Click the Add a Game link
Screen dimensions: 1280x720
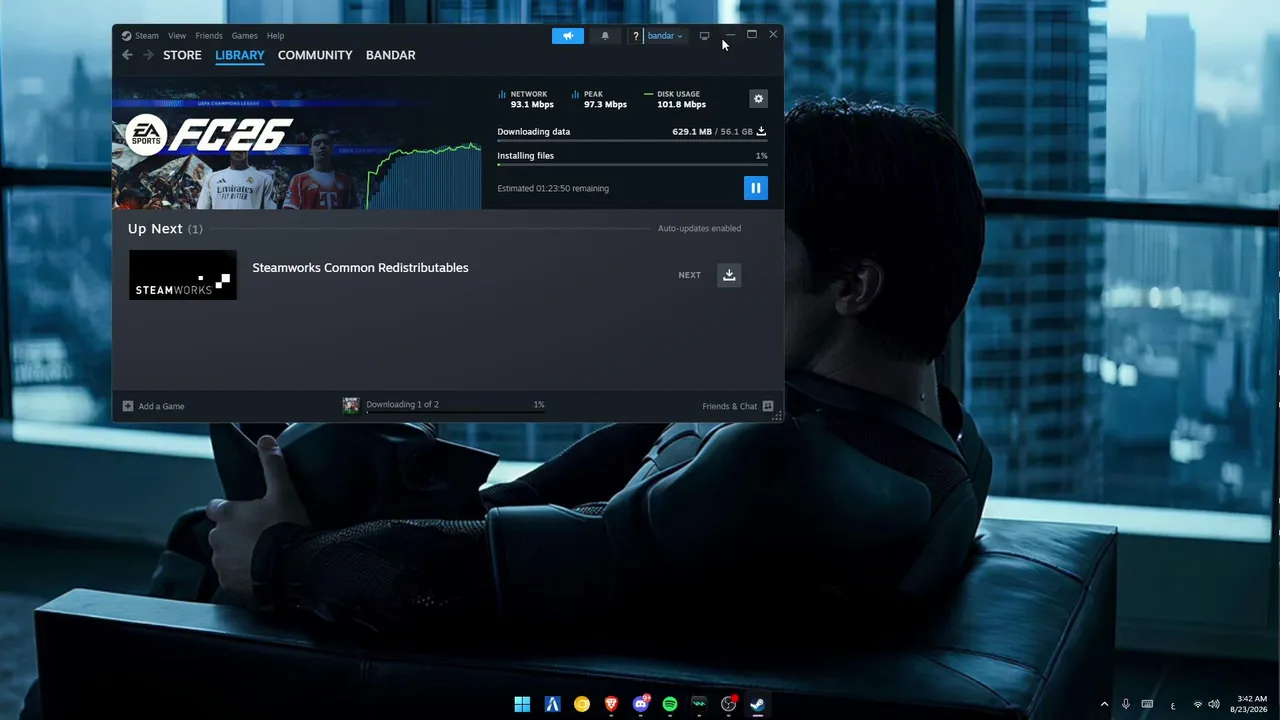click(161, 406)
